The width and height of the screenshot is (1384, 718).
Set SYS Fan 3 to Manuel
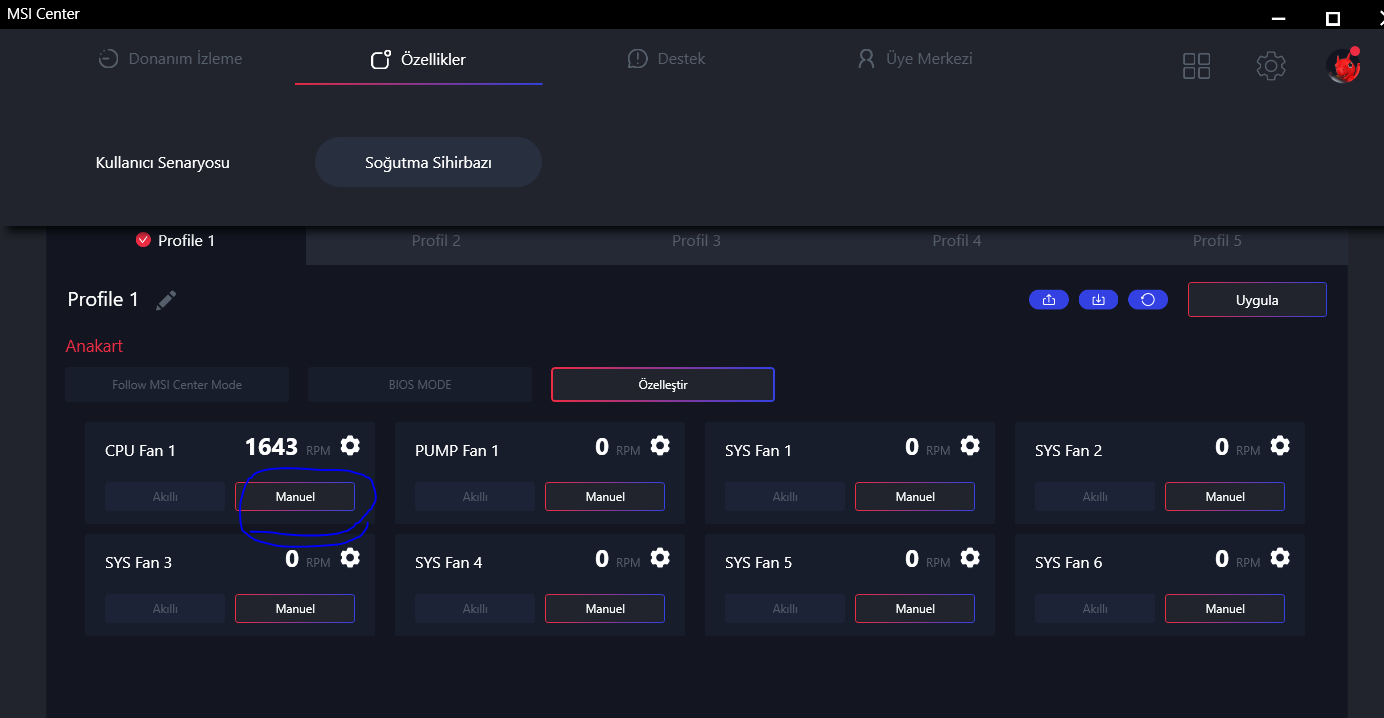click(295, 609)
